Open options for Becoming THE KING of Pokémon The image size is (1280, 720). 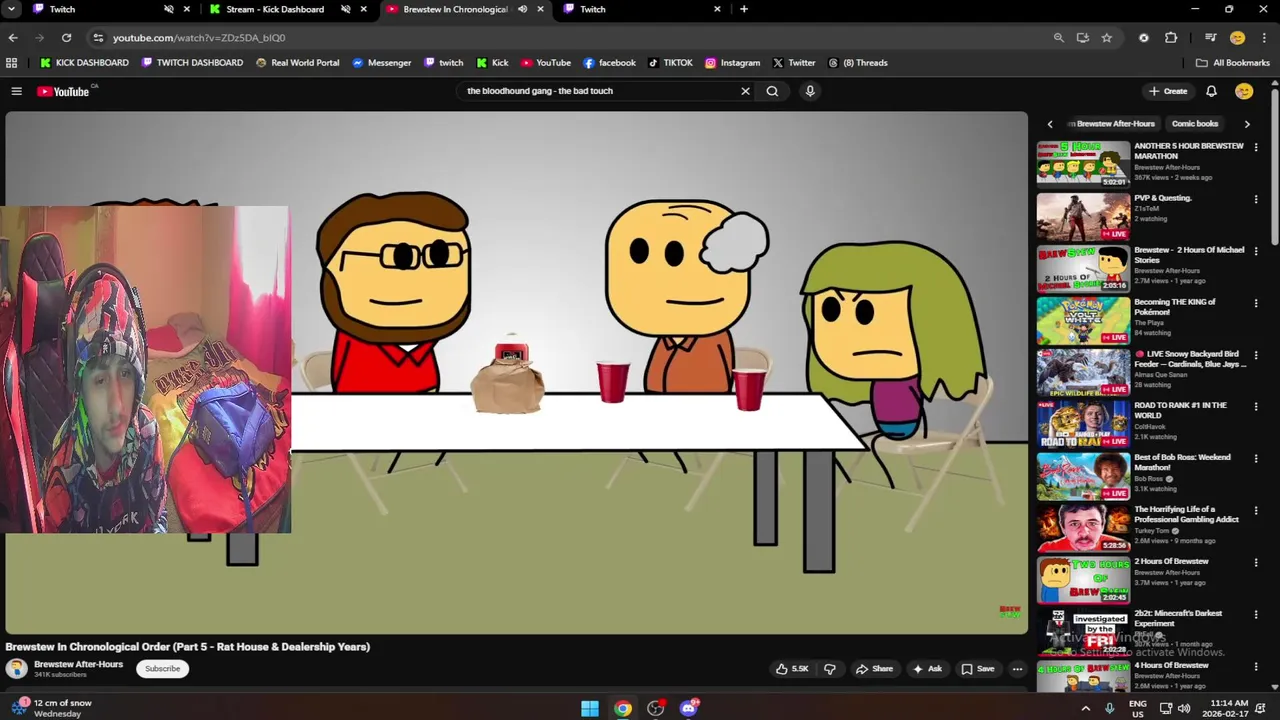1256,303
